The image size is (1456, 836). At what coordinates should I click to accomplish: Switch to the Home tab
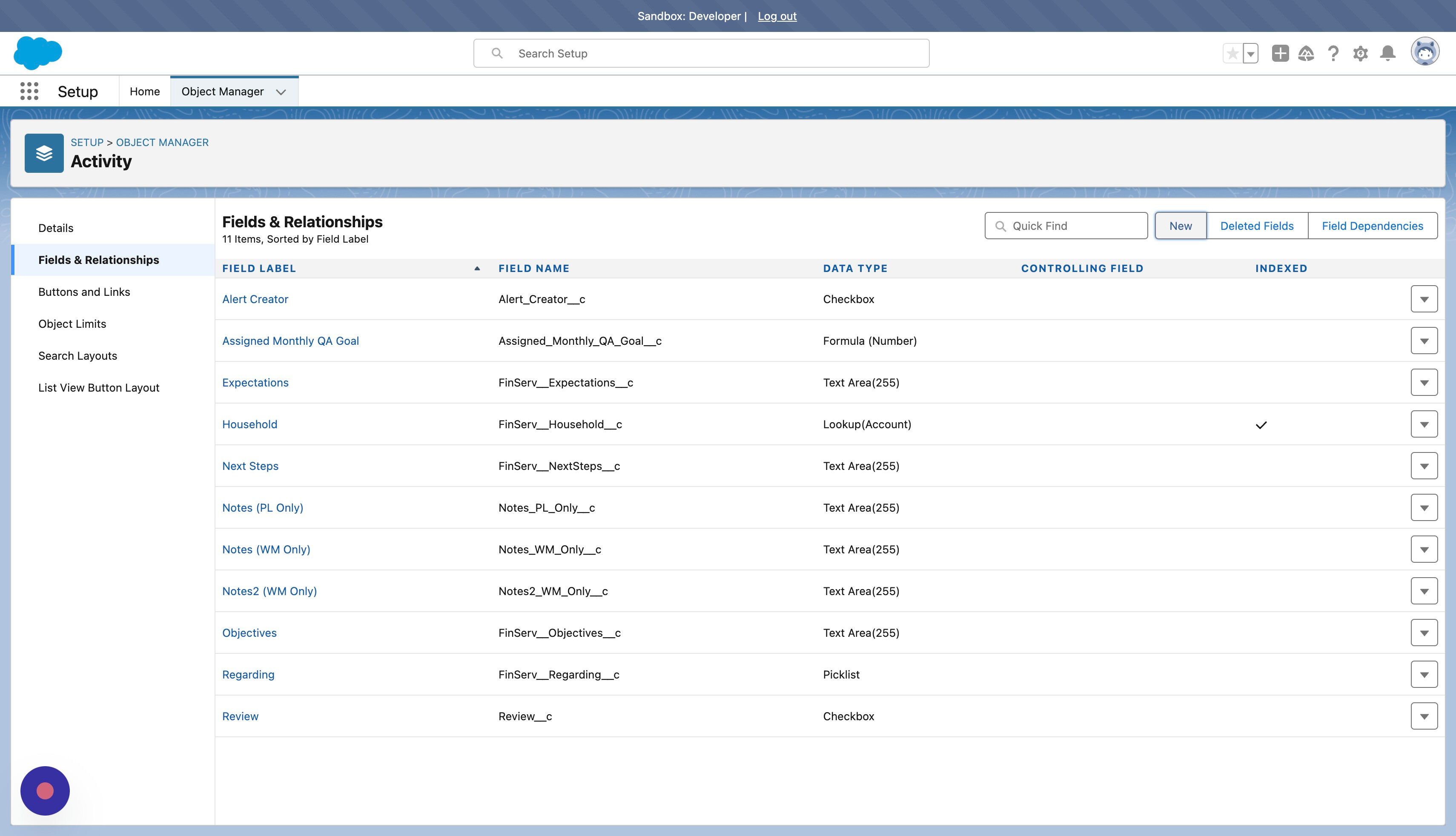tap(145, 91)
